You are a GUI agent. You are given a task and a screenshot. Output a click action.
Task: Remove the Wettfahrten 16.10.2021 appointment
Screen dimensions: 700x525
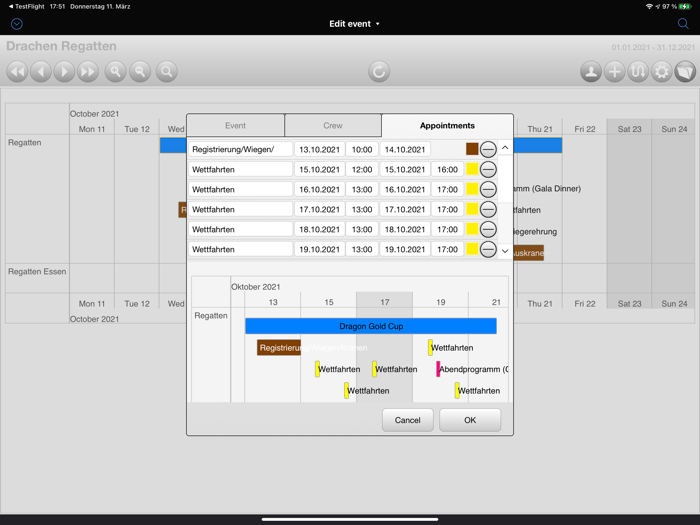[488, 189]
